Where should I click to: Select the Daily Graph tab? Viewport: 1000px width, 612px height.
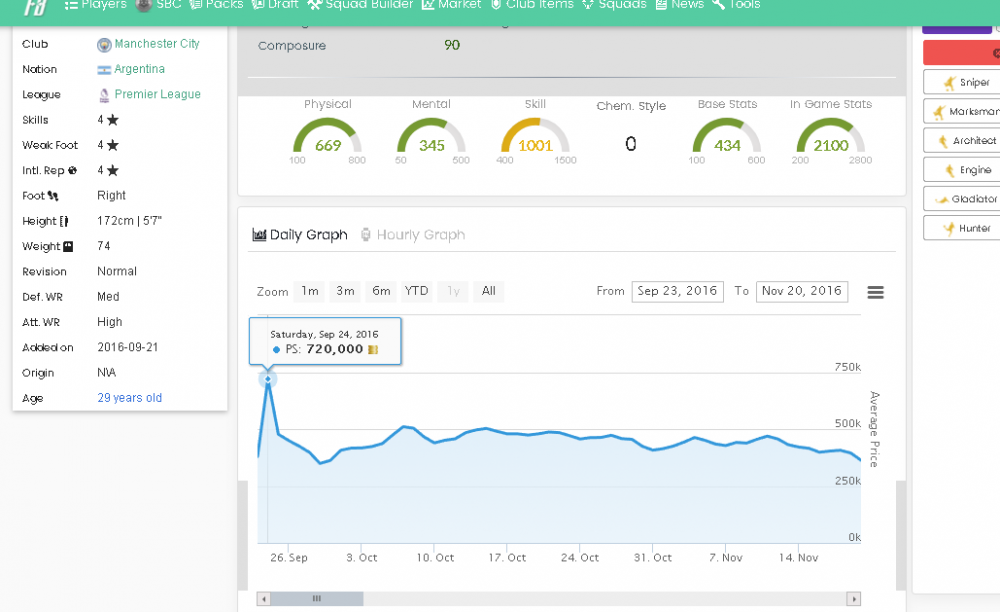(300, 235)
